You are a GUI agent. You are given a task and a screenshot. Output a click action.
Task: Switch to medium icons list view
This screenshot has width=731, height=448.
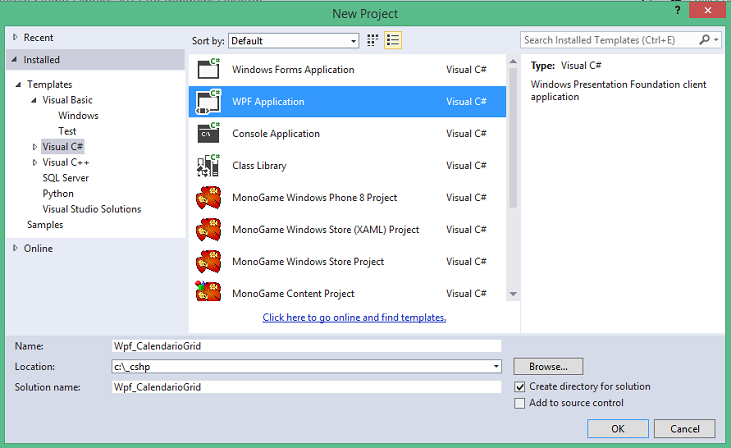coord(393,41)
